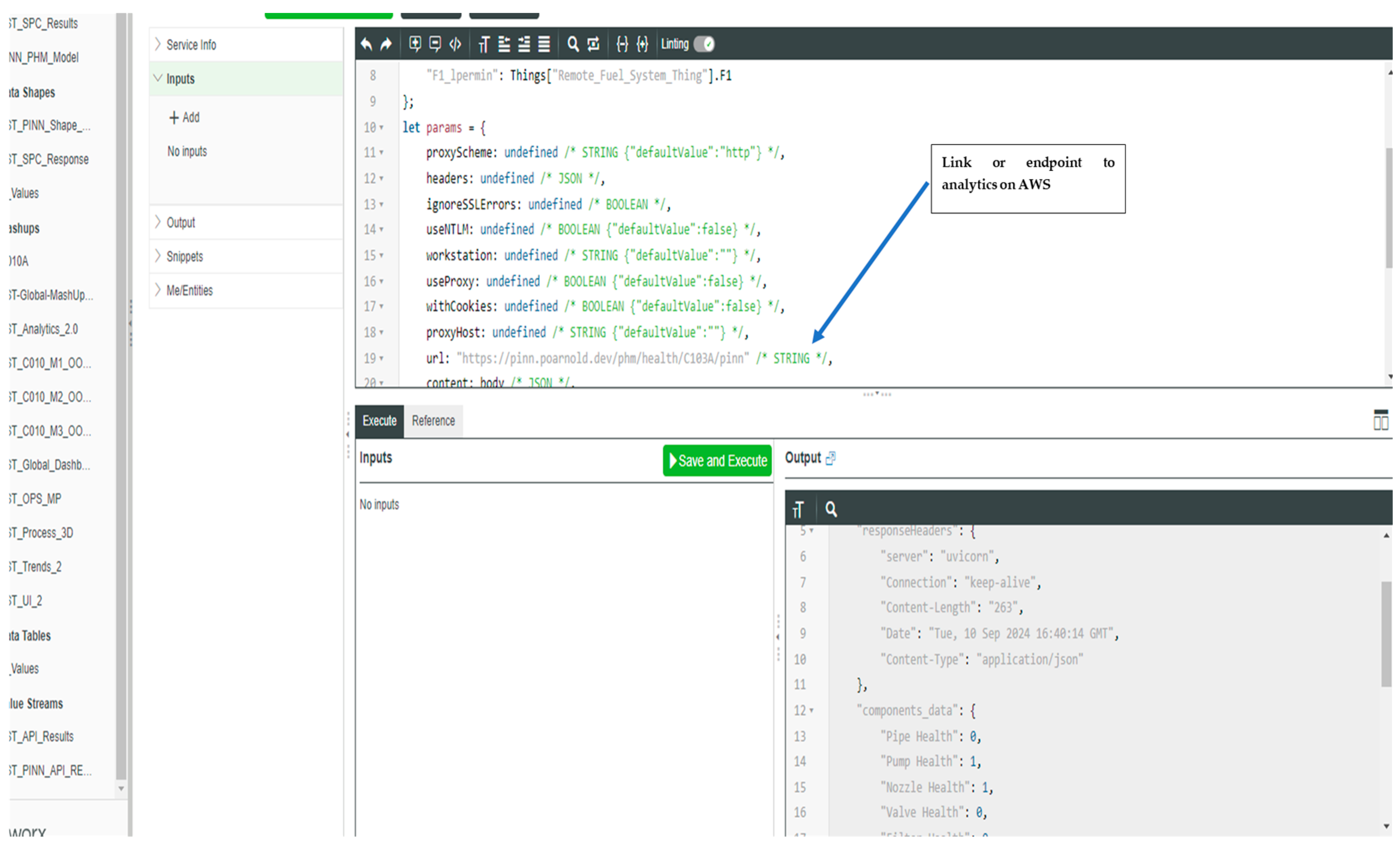Click the Save and Execute button
This screenshot has width=1400, height=847.
pos(718,461)
